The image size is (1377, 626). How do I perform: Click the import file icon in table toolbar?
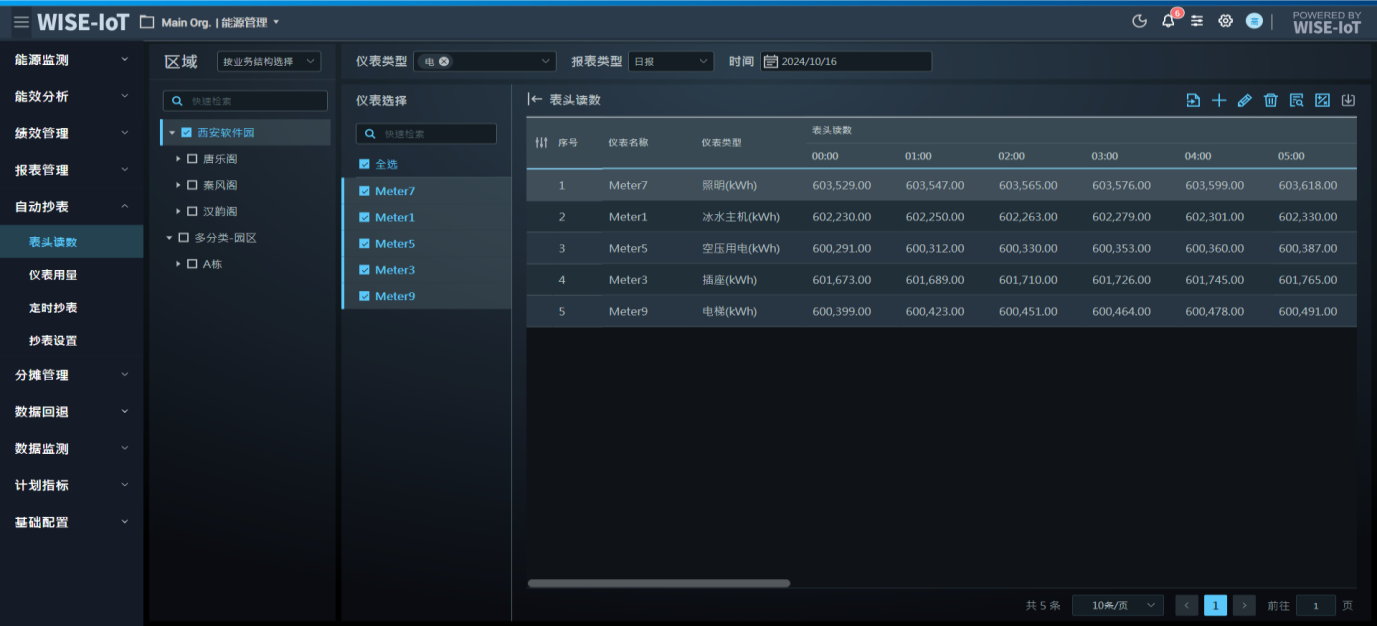pos(1193,100)
